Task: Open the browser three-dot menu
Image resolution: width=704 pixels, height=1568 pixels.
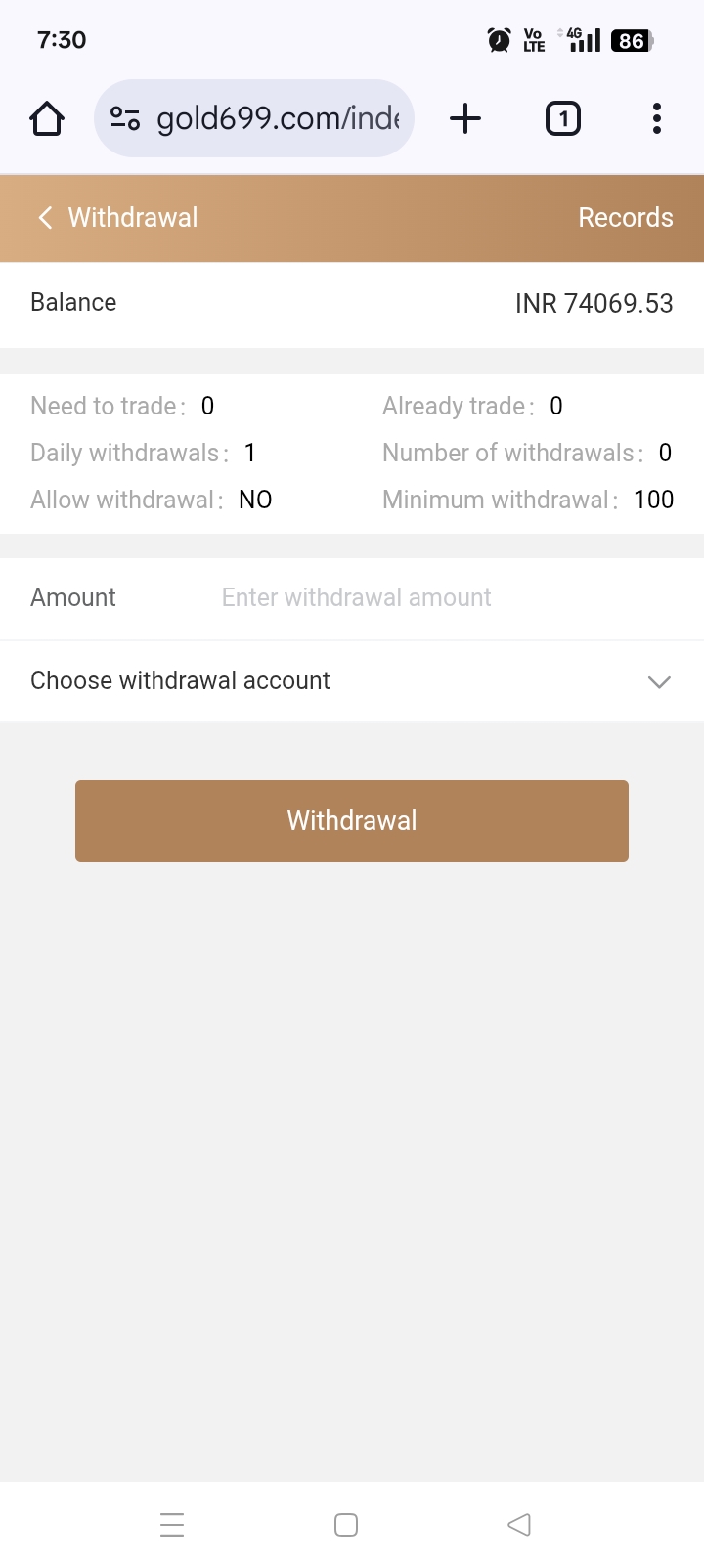Action: point(657,119)
